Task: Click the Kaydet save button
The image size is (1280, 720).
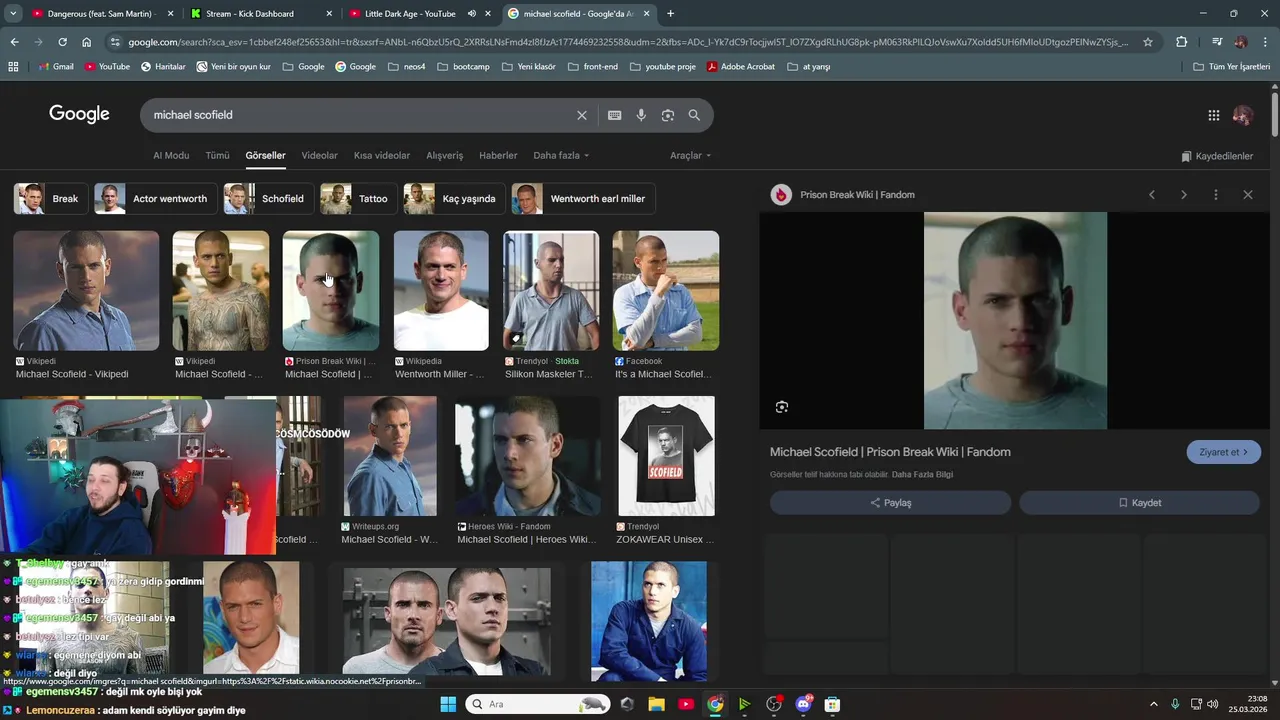Action: [1139, 503]
